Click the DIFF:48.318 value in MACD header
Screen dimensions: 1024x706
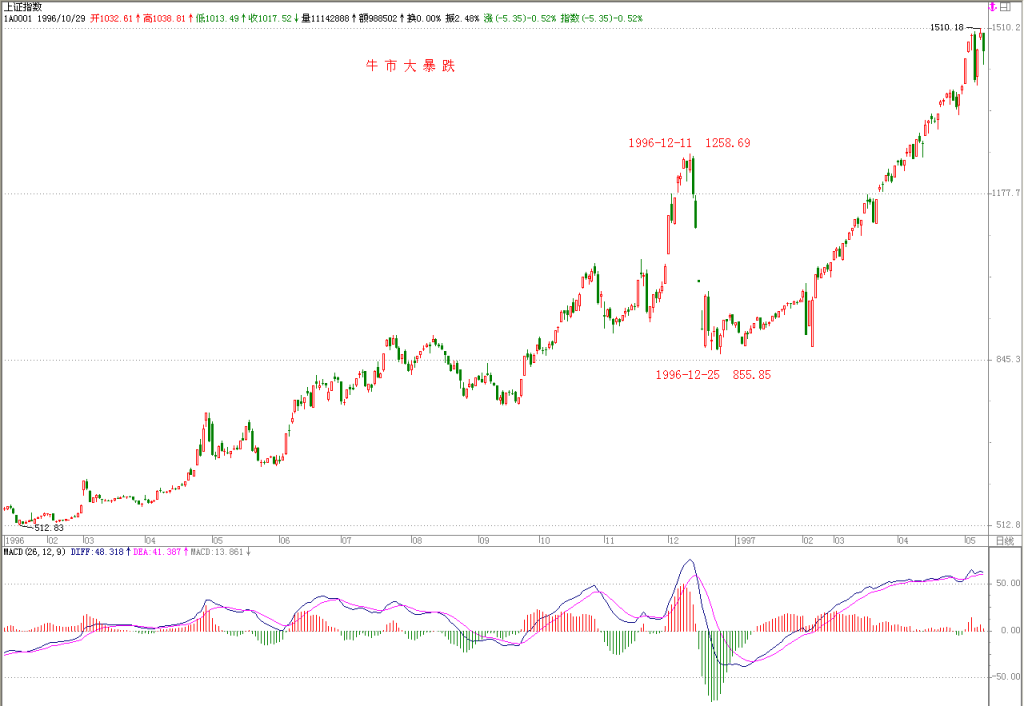tap(97, 552)
